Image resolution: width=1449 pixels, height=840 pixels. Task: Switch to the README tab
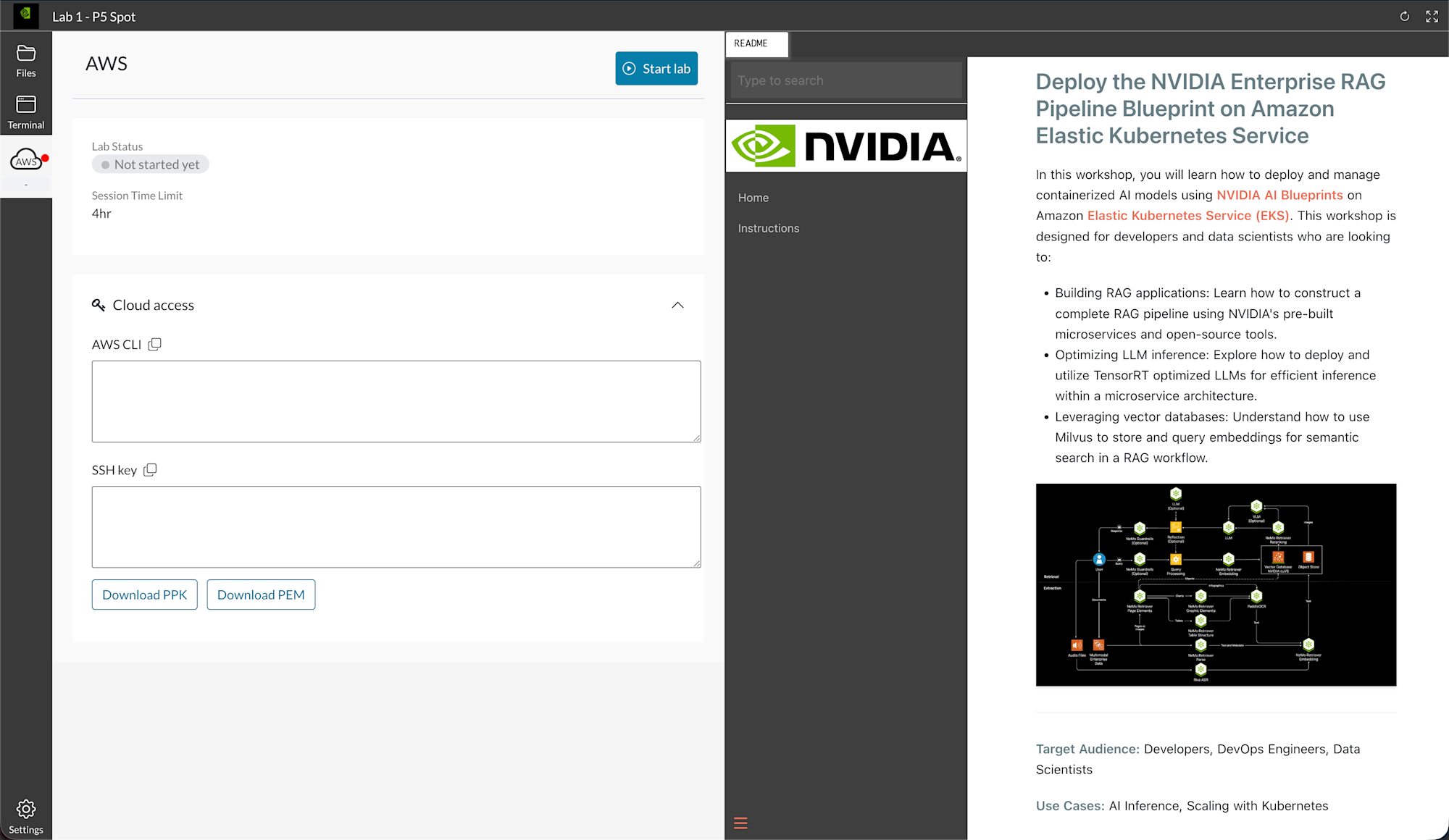click(756, 44)
